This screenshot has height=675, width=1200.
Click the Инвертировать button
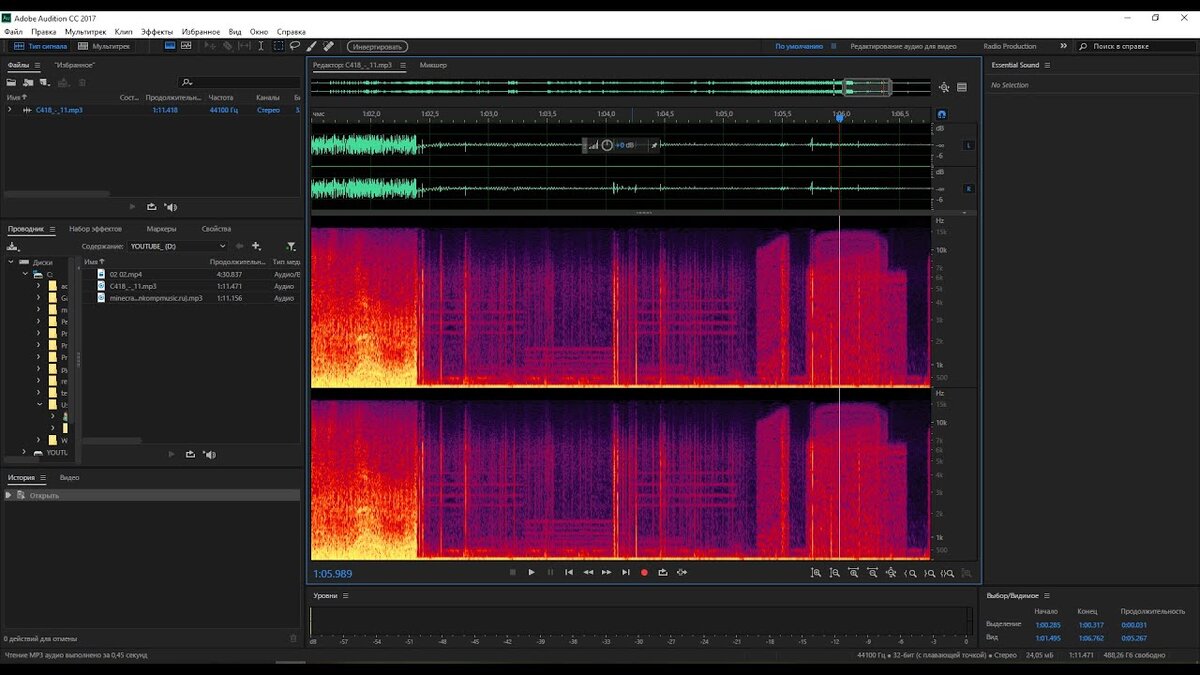[377, 47]
